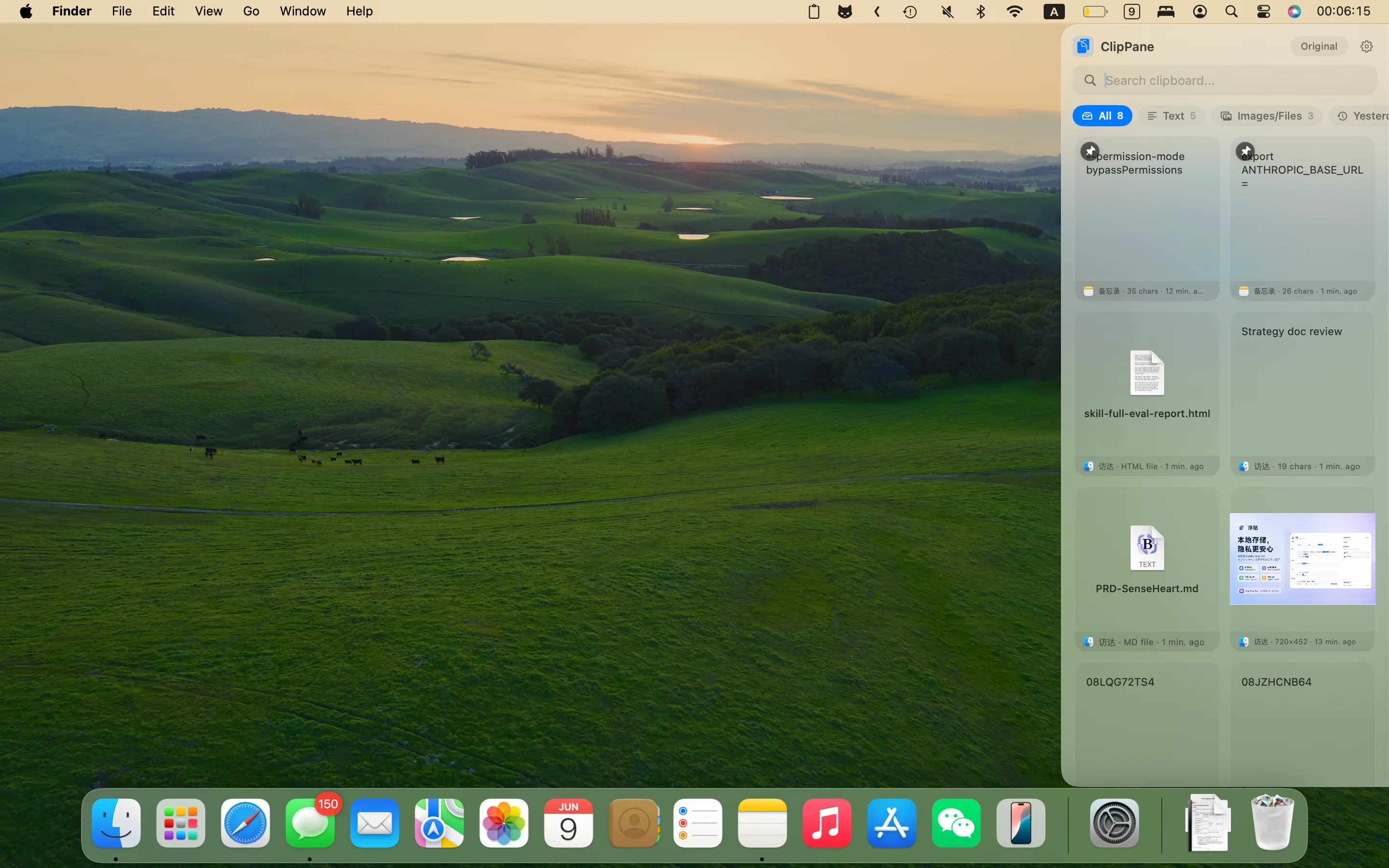Open the 720×452 screenshot thumbnail clip
1389x868 pixels.
[x=1302, y=558]
